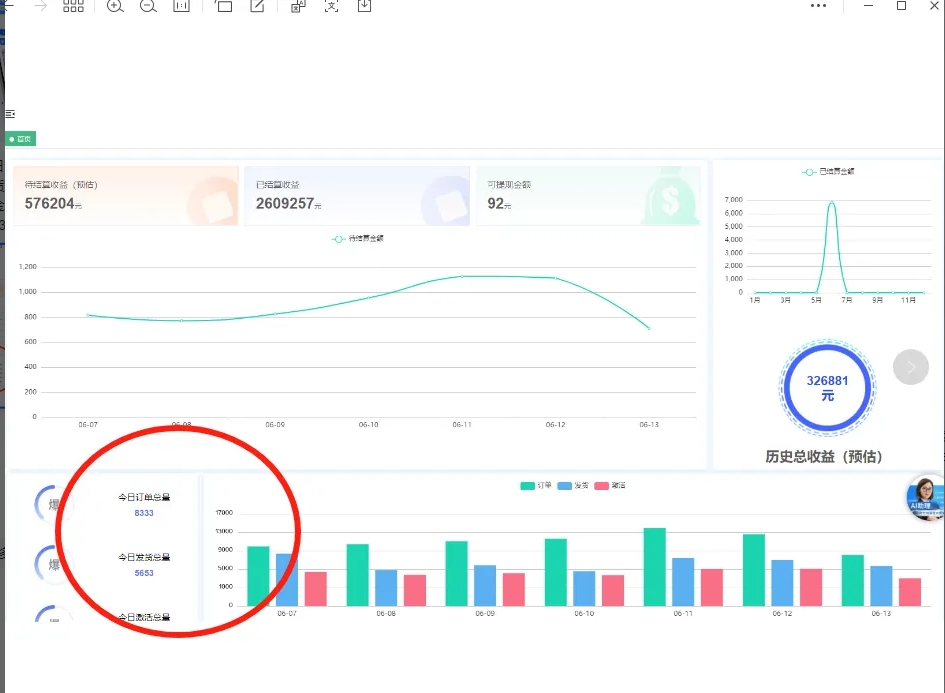945x693 pixels.
Task: Toggle the 已结算金额 legend on yearly chart
Action: [828, 172]
